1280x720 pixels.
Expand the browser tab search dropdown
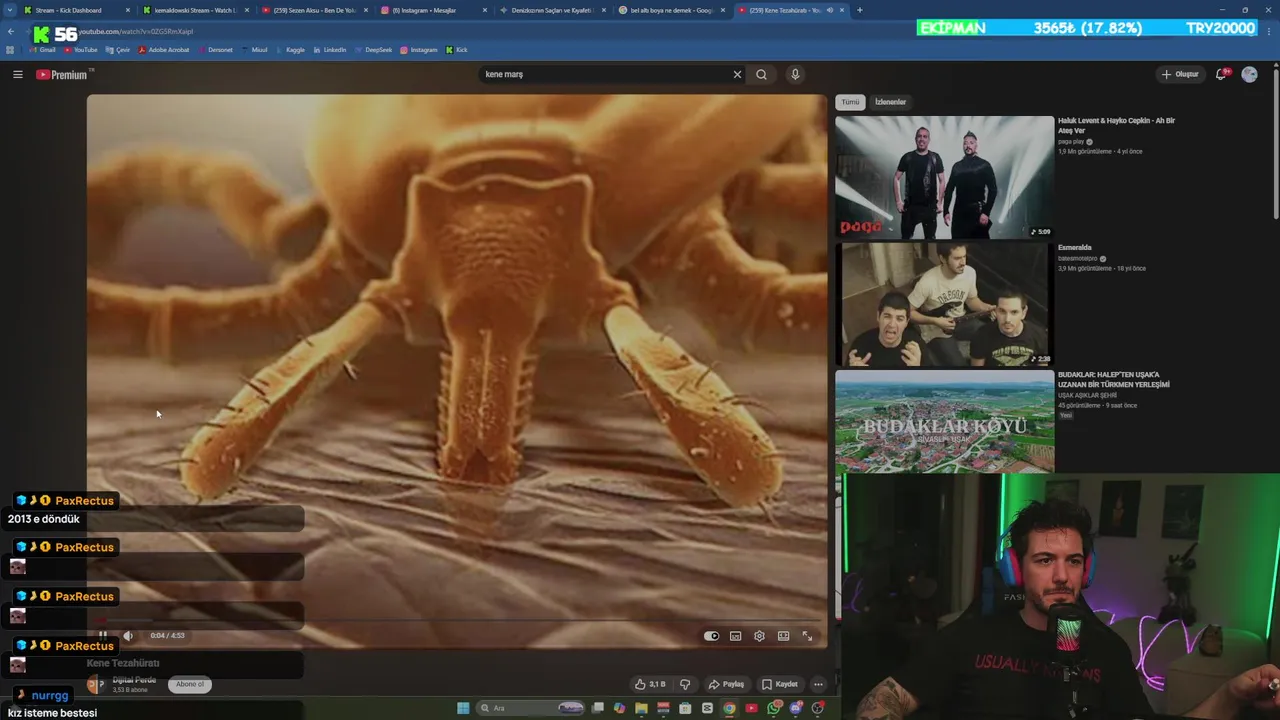[10, 10]
